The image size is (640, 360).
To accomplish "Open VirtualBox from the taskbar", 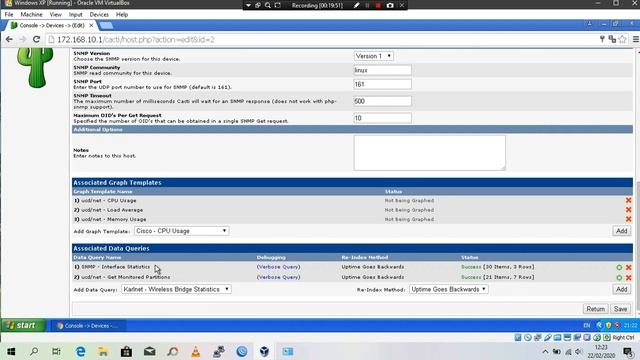I will click(264, 351).
